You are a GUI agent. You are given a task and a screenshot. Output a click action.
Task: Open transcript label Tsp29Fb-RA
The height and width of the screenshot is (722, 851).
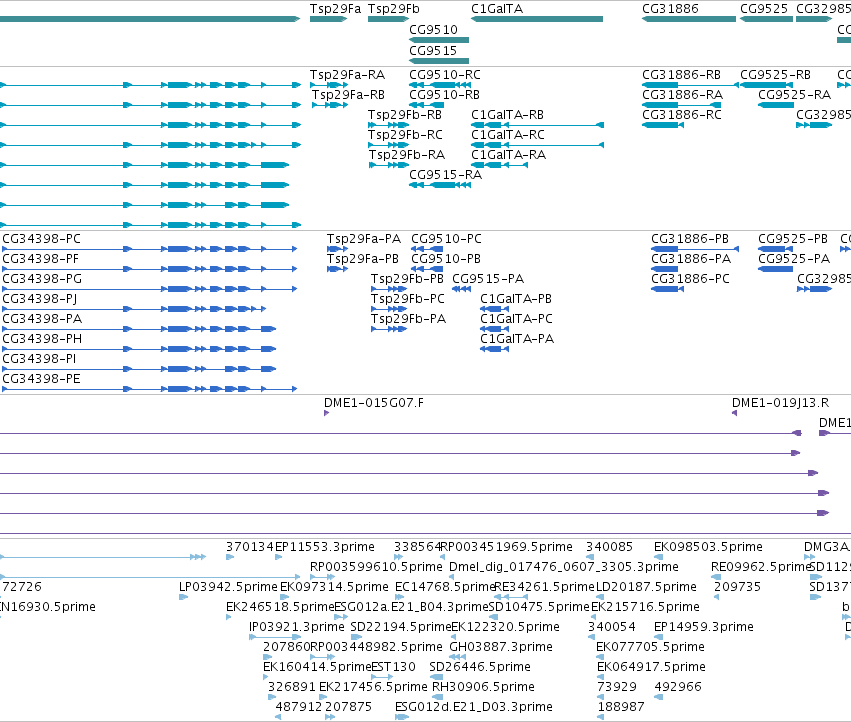pos(407,155)
